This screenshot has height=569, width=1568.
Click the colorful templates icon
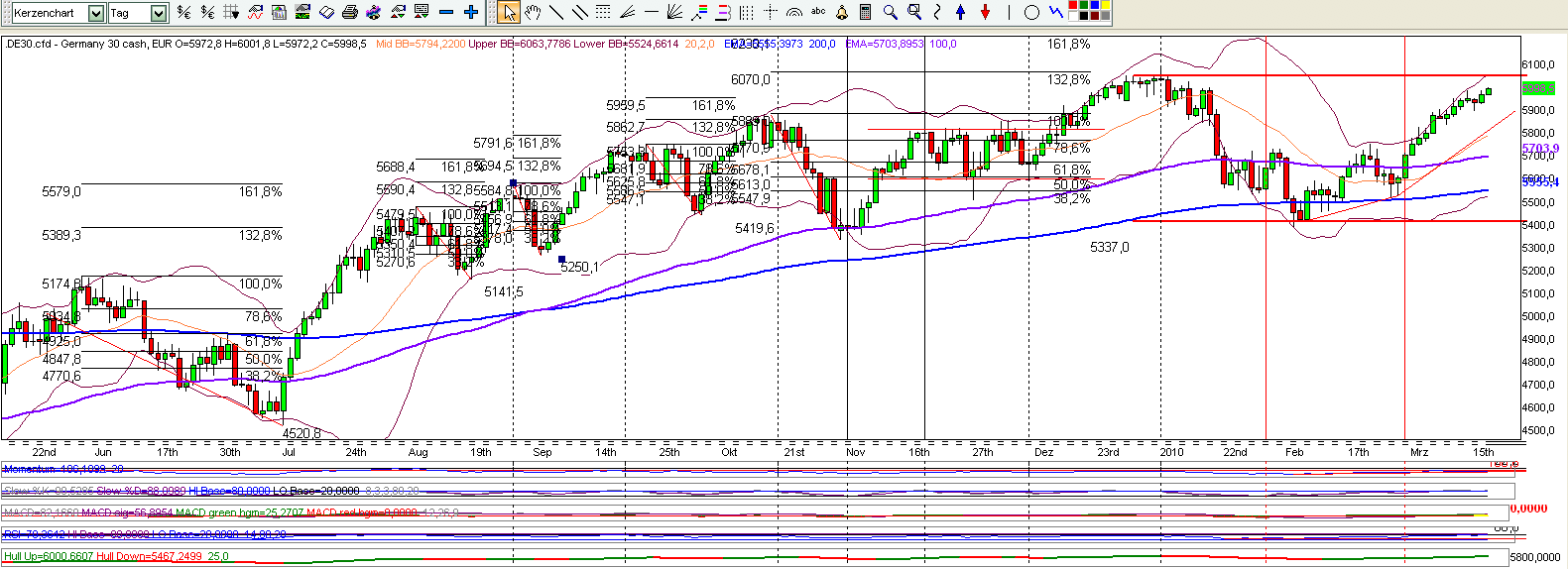[373, 13]
